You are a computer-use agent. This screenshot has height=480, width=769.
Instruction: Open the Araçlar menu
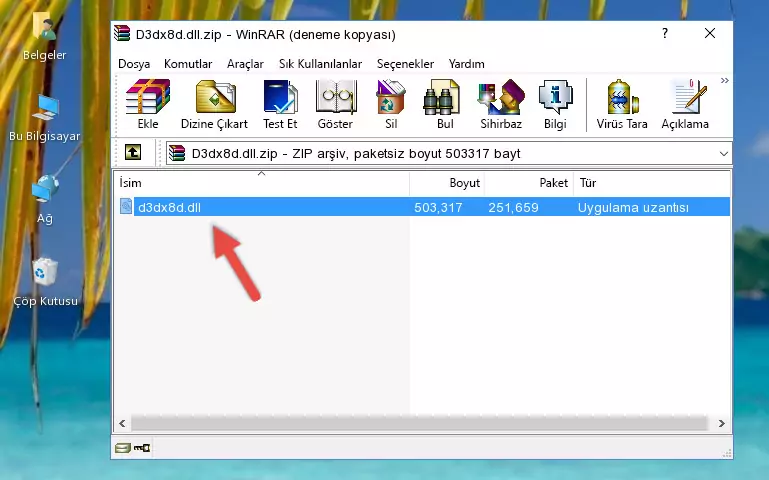pos(245,64)
